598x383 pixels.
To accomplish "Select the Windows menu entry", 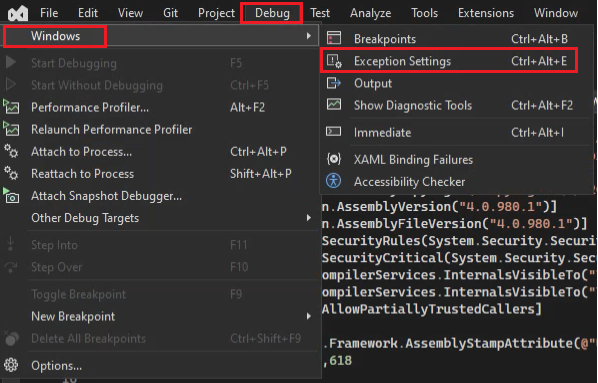I will (160, 36).
